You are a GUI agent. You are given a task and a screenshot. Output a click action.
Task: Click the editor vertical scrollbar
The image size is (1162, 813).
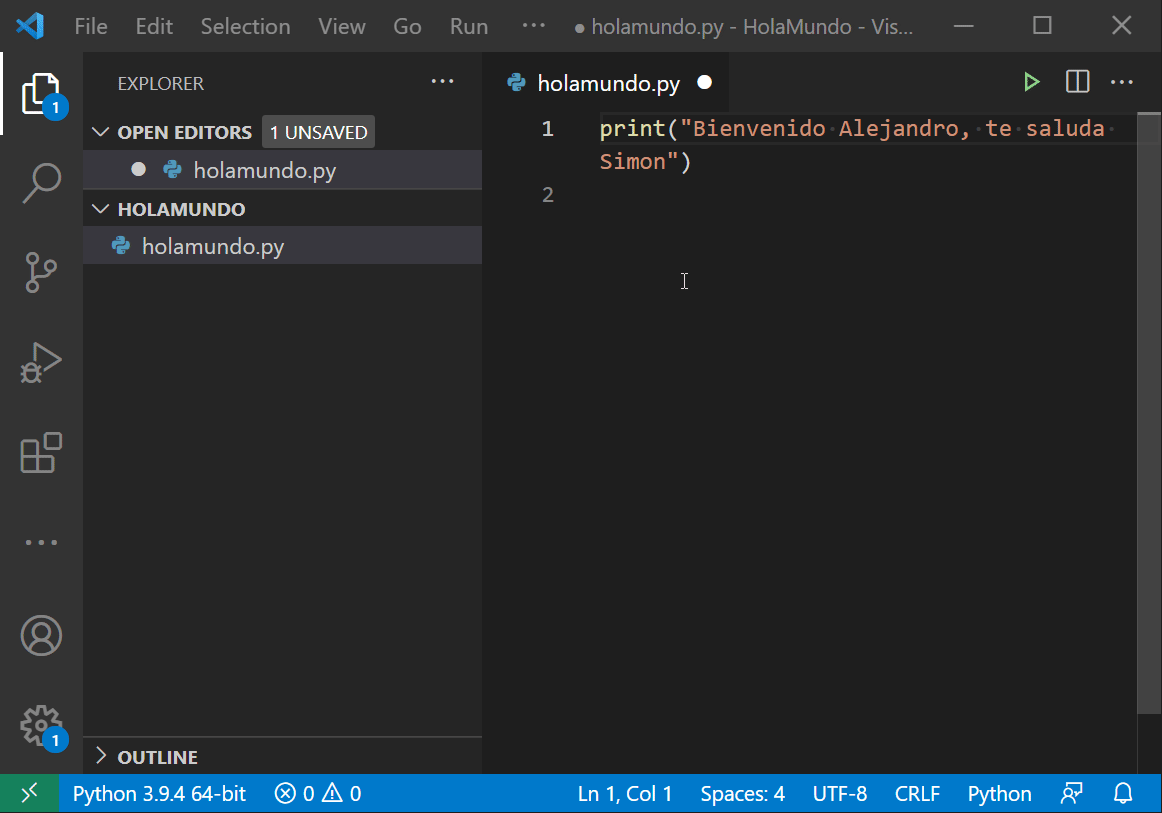tap(1149, 414)
